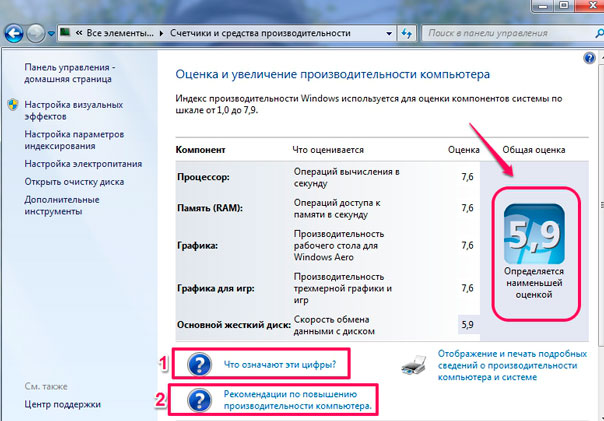Screen dimensions: 604x421
Task: Open 'Рекомендации по повышению производительности компьютера' link
Action: pos(298,400)
